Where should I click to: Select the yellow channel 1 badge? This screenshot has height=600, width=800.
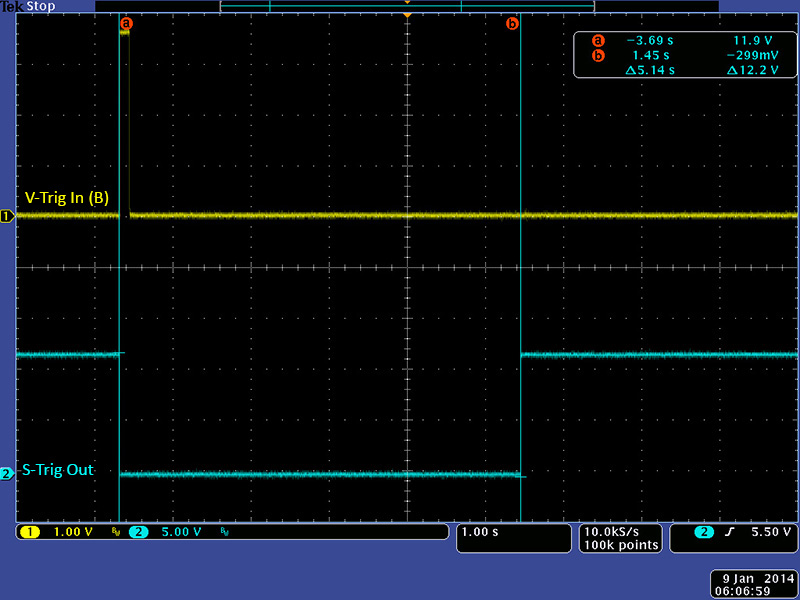coord(29,532)
